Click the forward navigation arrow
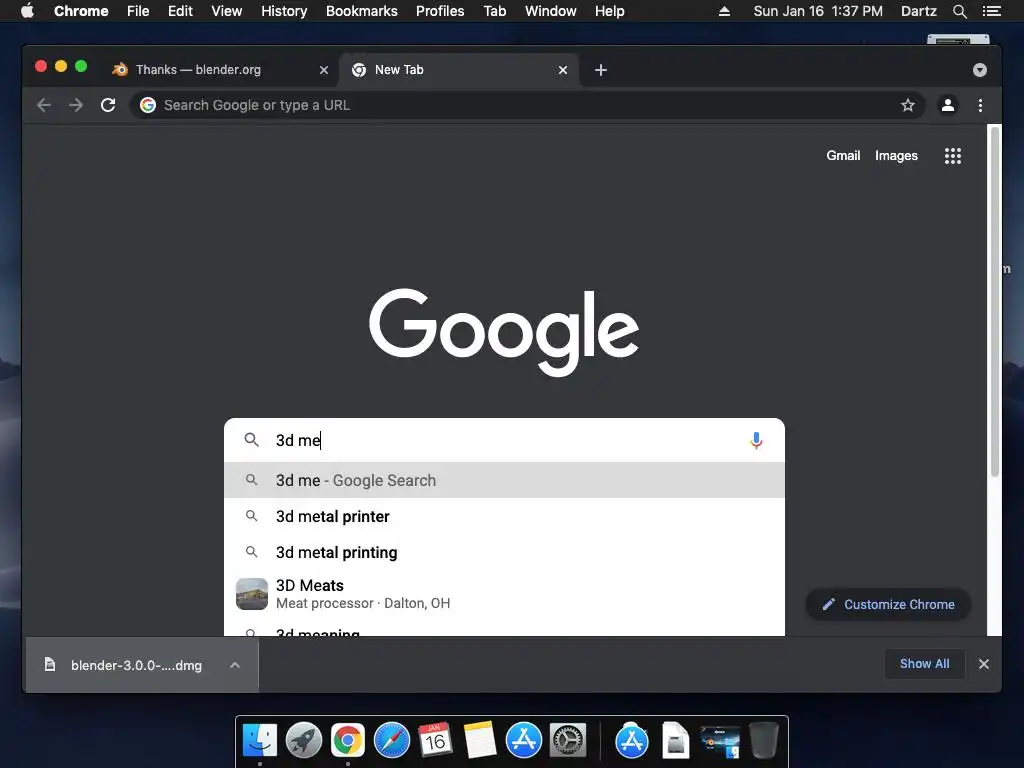Screen dimensions: 1024x768 (76, 105)
